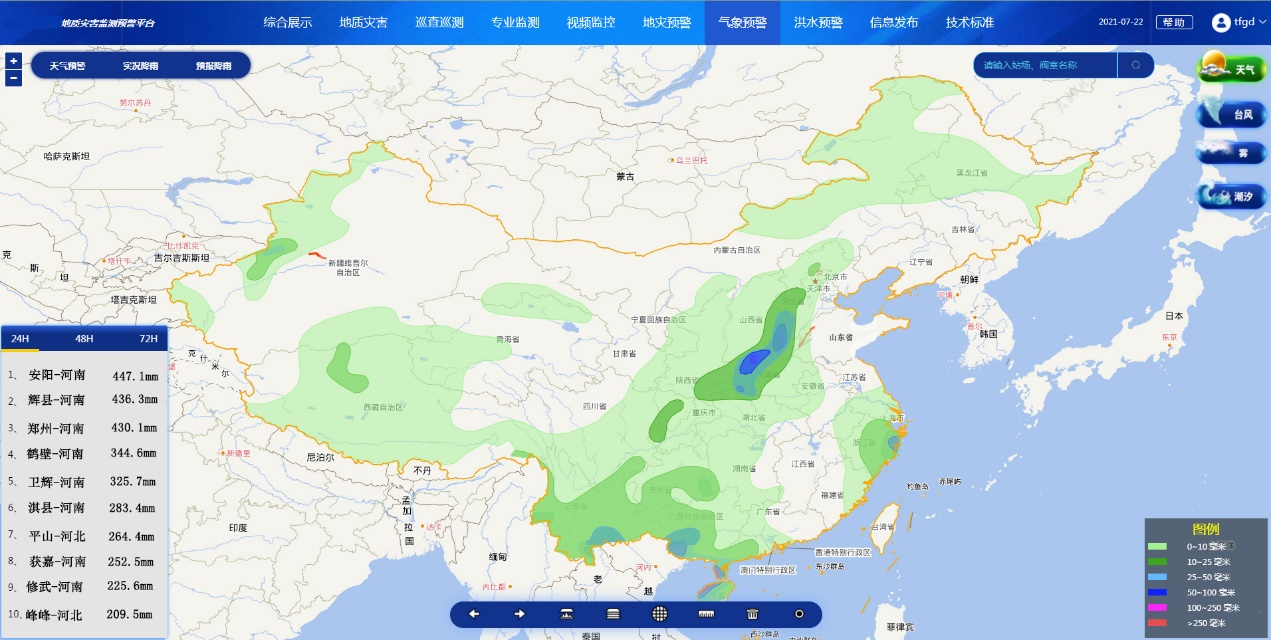Click the search magnifier icon
This screenshot has width=1271, height=640.
pos(1136,66)
